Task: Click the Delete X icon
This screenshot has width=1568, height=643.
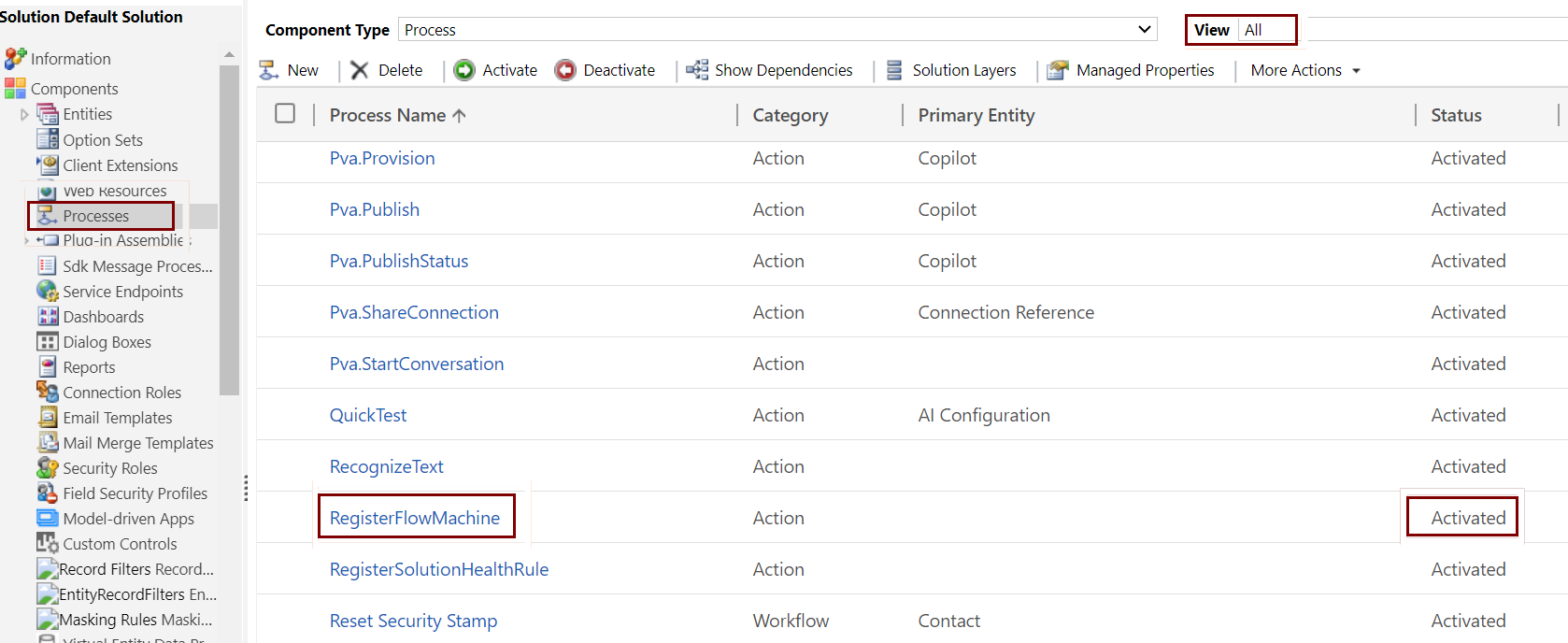Action: 360,70
